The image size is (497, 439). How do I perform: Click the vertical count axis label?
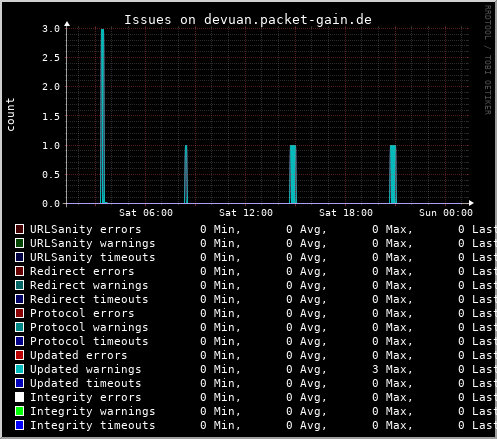click(10, 114)
